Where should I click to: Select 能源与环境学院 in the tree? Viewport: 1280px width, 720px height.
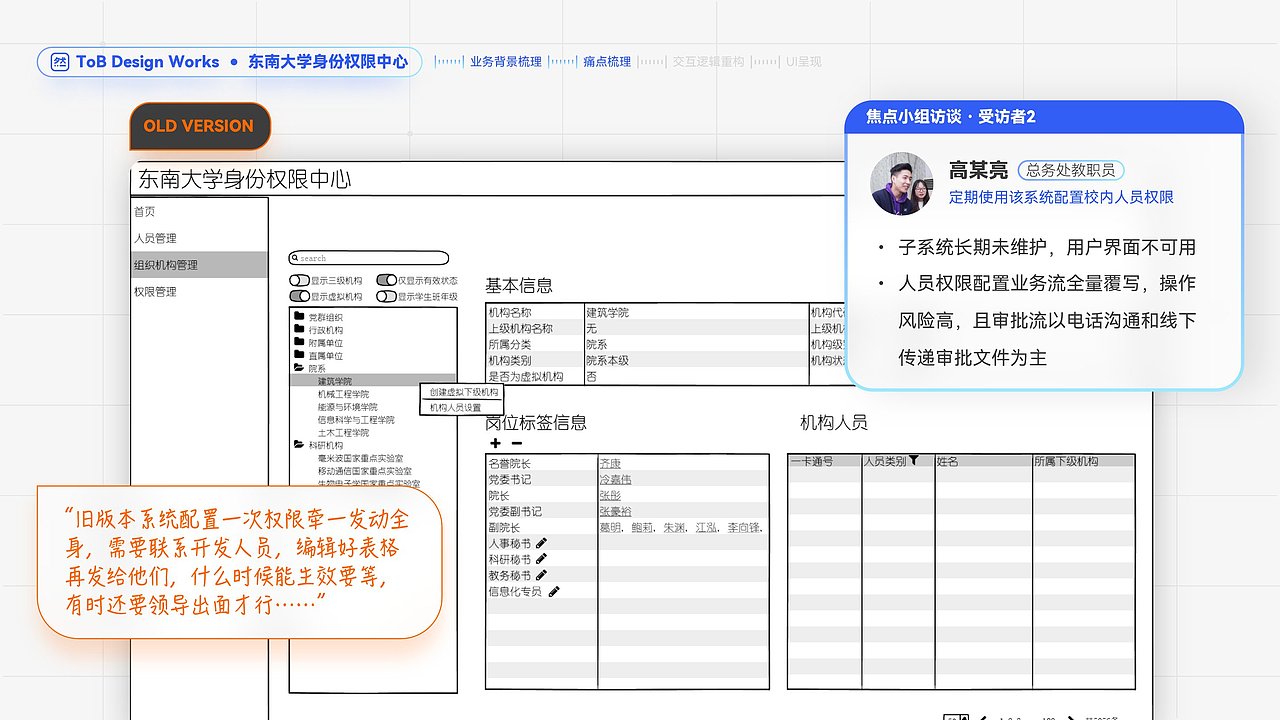347,407
